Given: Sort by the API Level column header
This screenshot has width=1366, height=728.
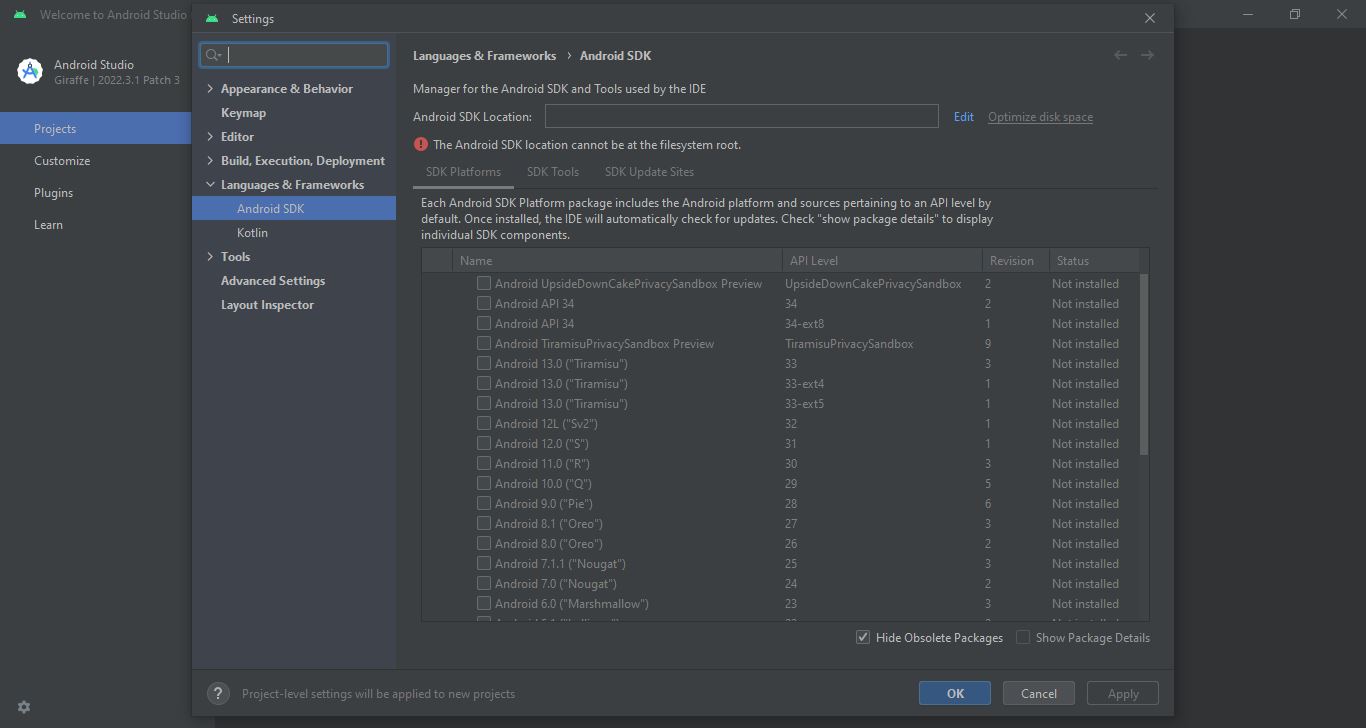Looking at the screenshot, I should point(881,260).
